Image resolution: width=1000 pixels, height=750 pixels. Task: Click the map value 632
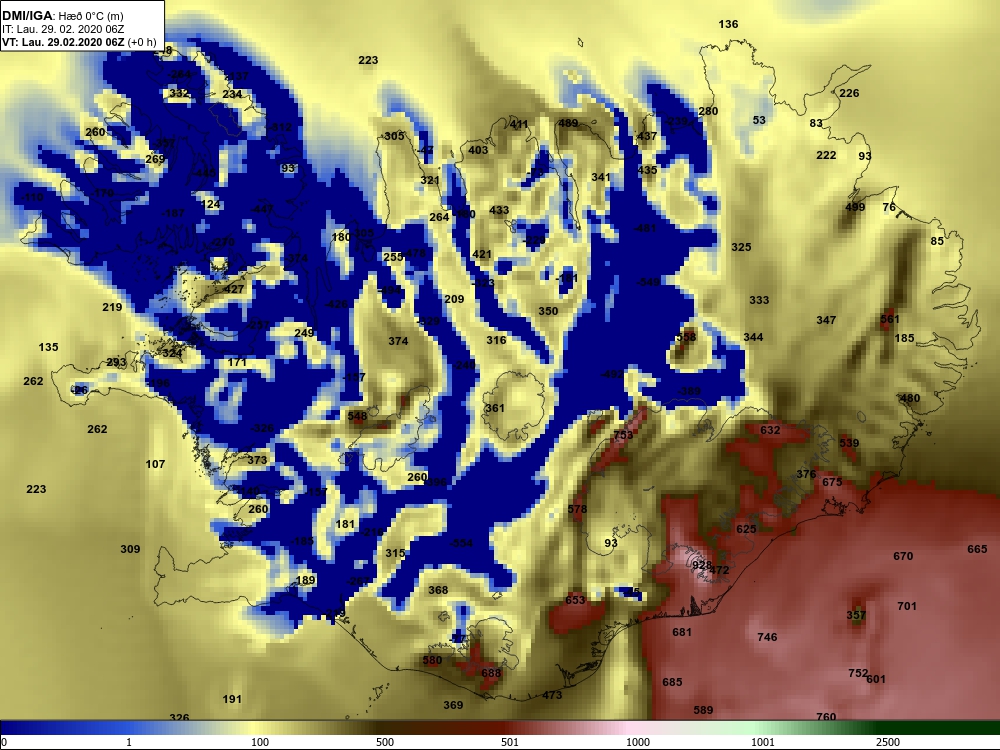click(x=770, y=430)
